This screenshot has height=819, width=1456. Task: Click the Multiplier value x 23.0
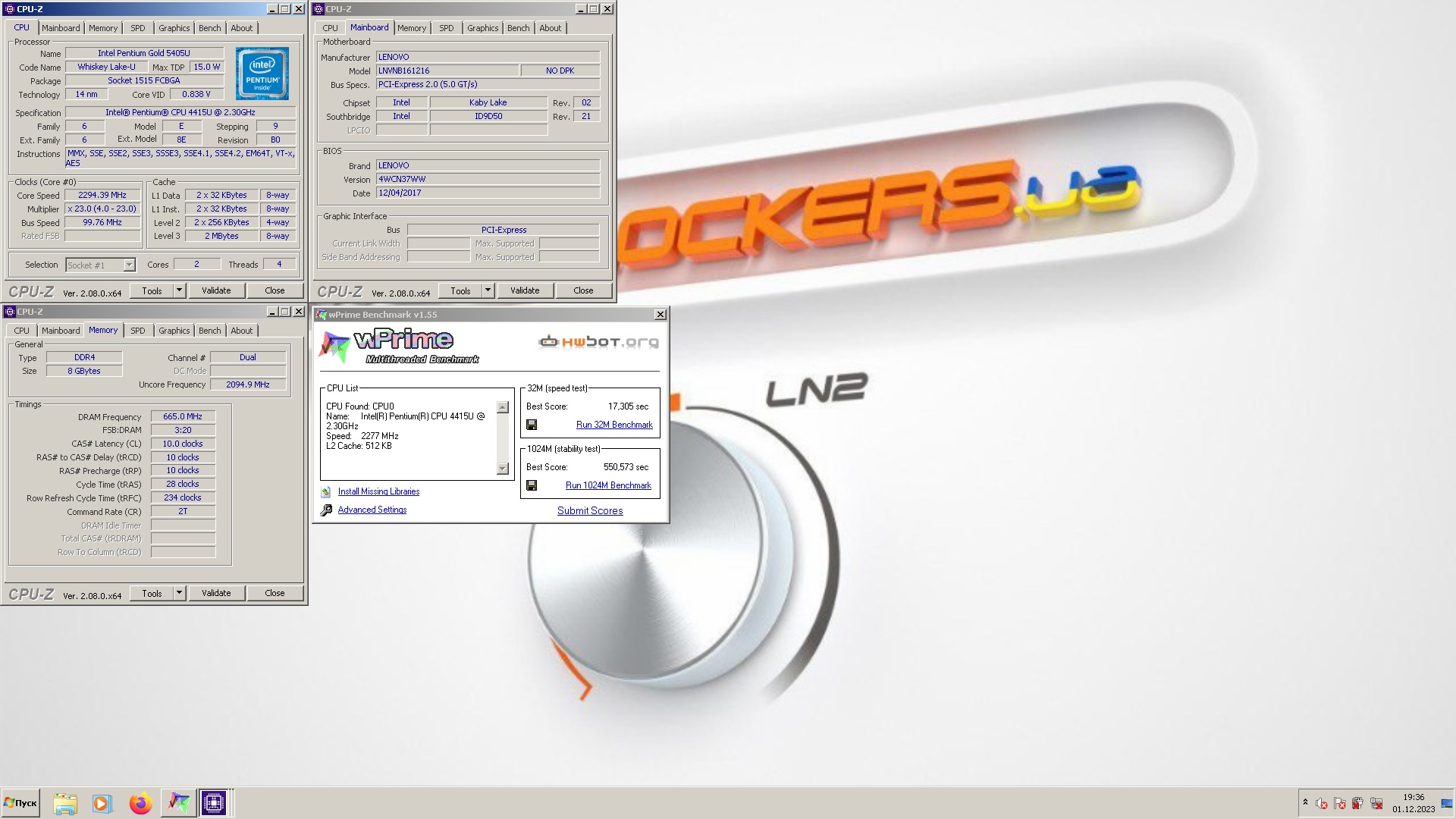point(102,209)
